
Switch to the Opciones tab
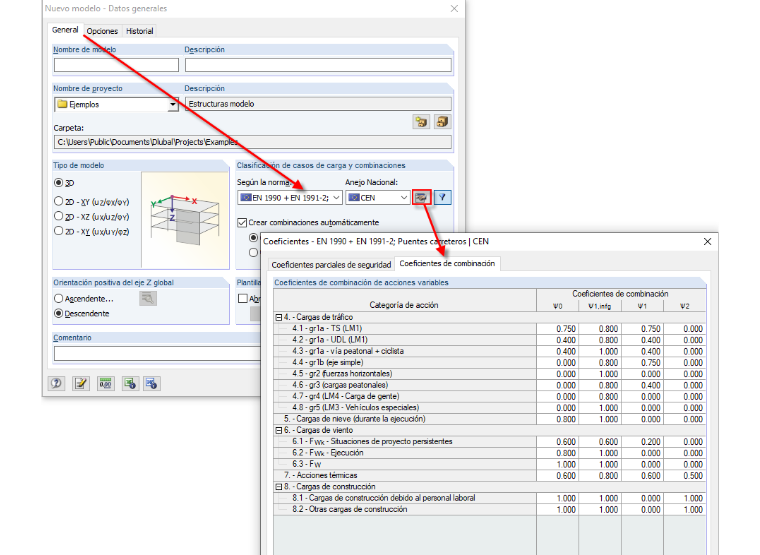tap(102, 31)
